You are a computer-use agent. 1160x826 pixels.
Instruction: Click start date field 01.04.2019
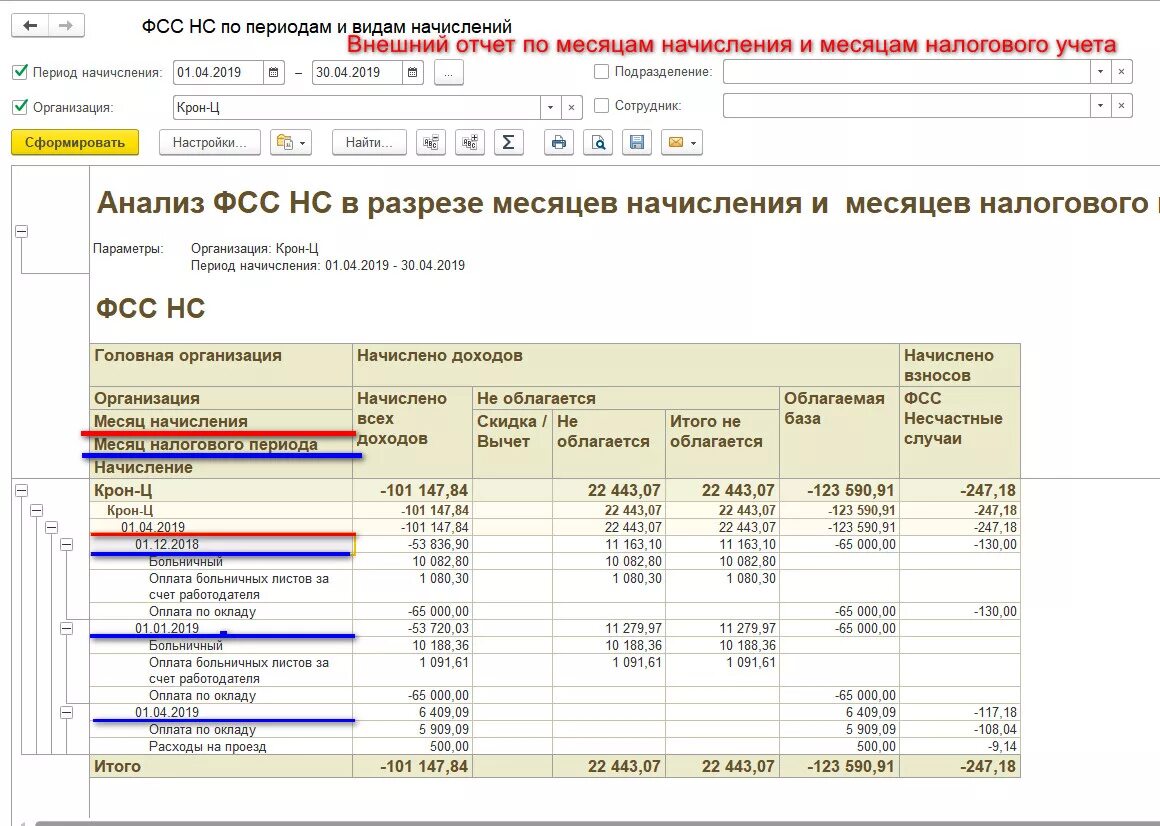tap(218, 72)
